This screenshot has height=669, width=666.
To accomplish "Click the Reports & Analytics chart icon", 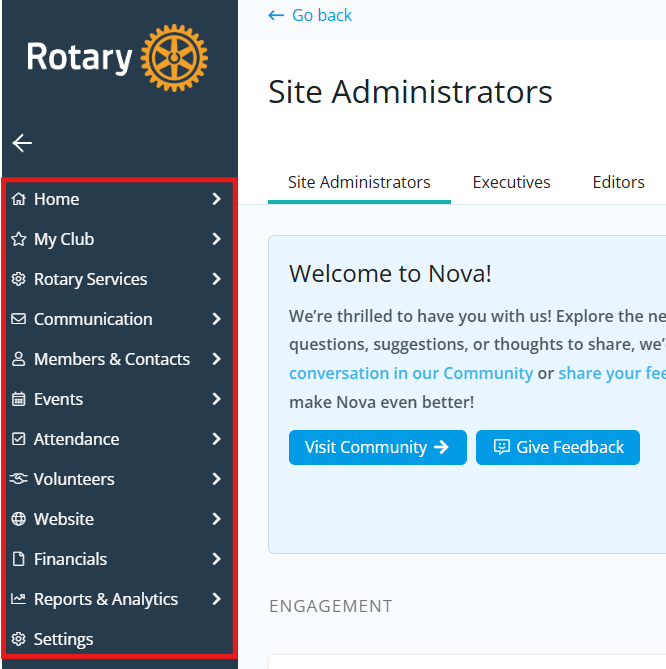I will click(18, 599).
